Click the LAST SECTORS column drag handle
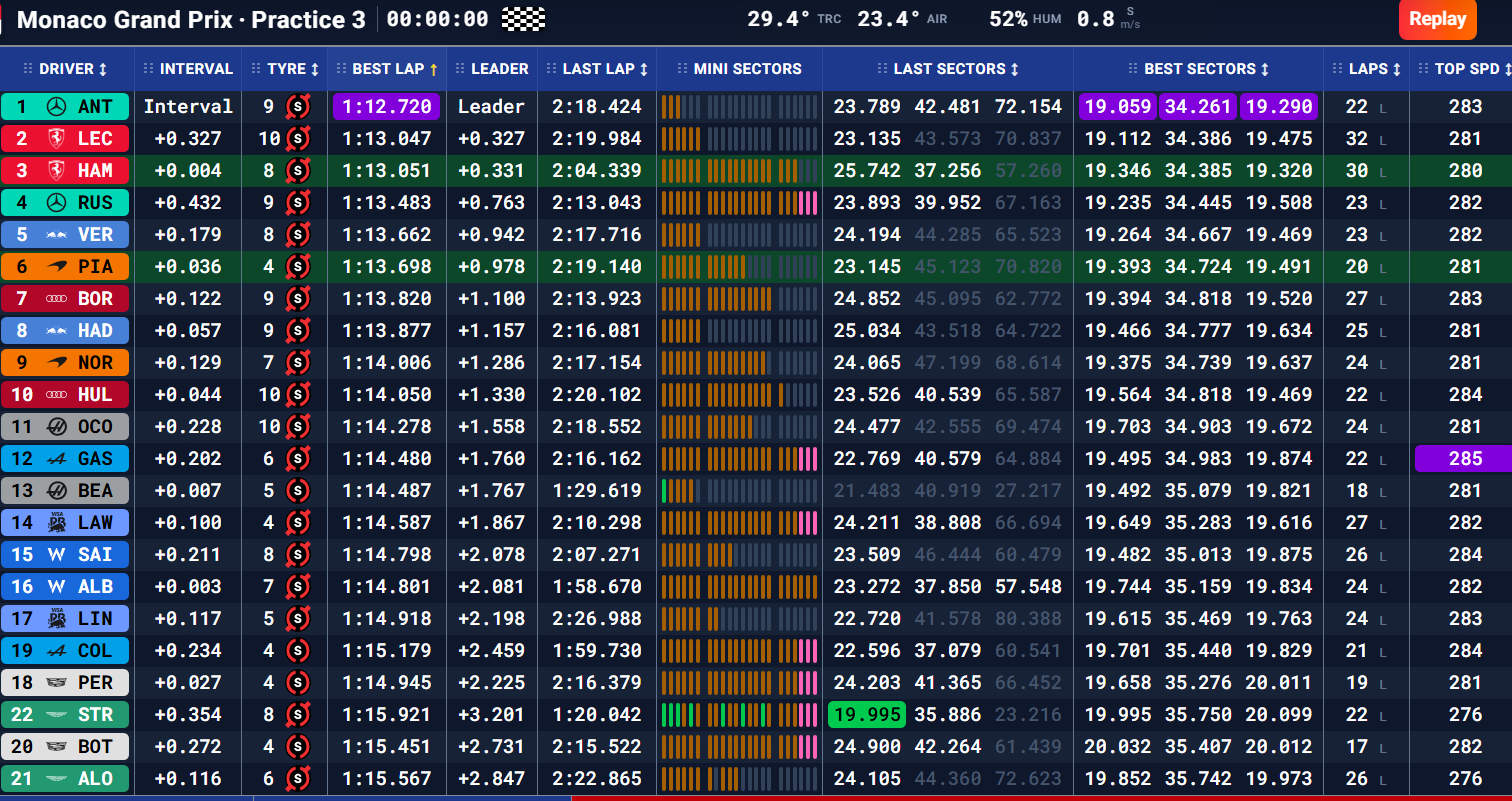 click(x=882, y=69)
